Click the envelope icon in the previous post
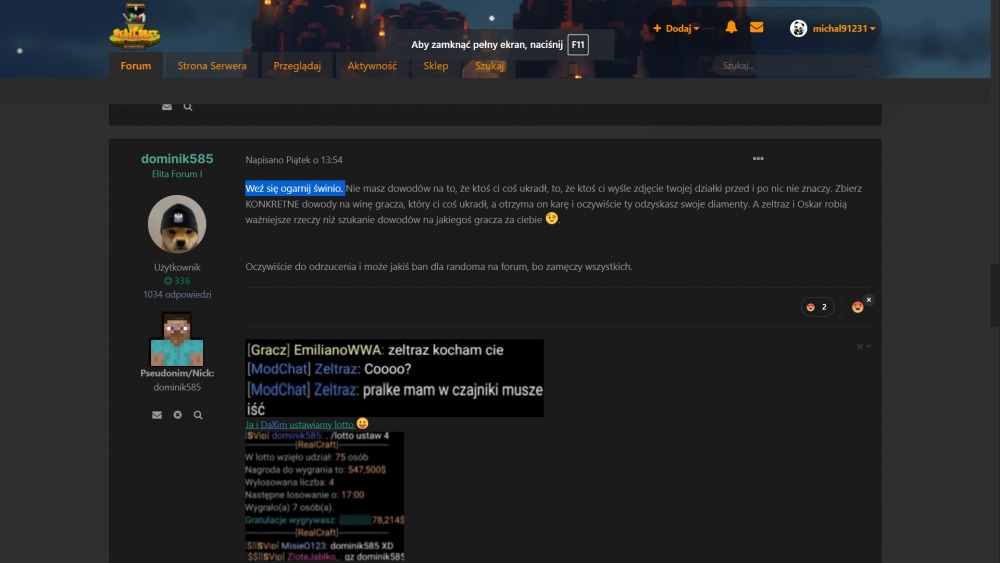Viewport: 1000px width, 563px height. [167, 107]
